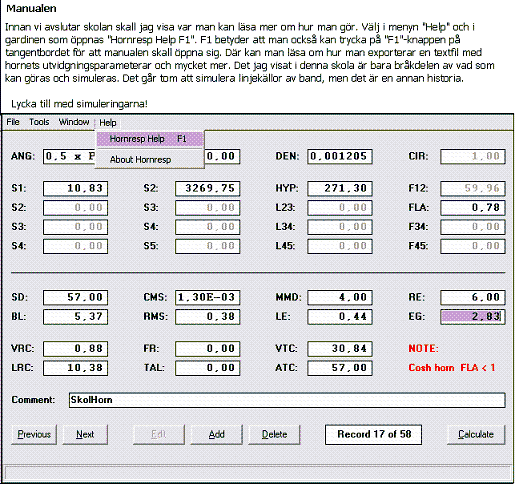The image size is (515, 484).
Task: Focus the FLA field showing 0,78
Action: pos(473,208)
